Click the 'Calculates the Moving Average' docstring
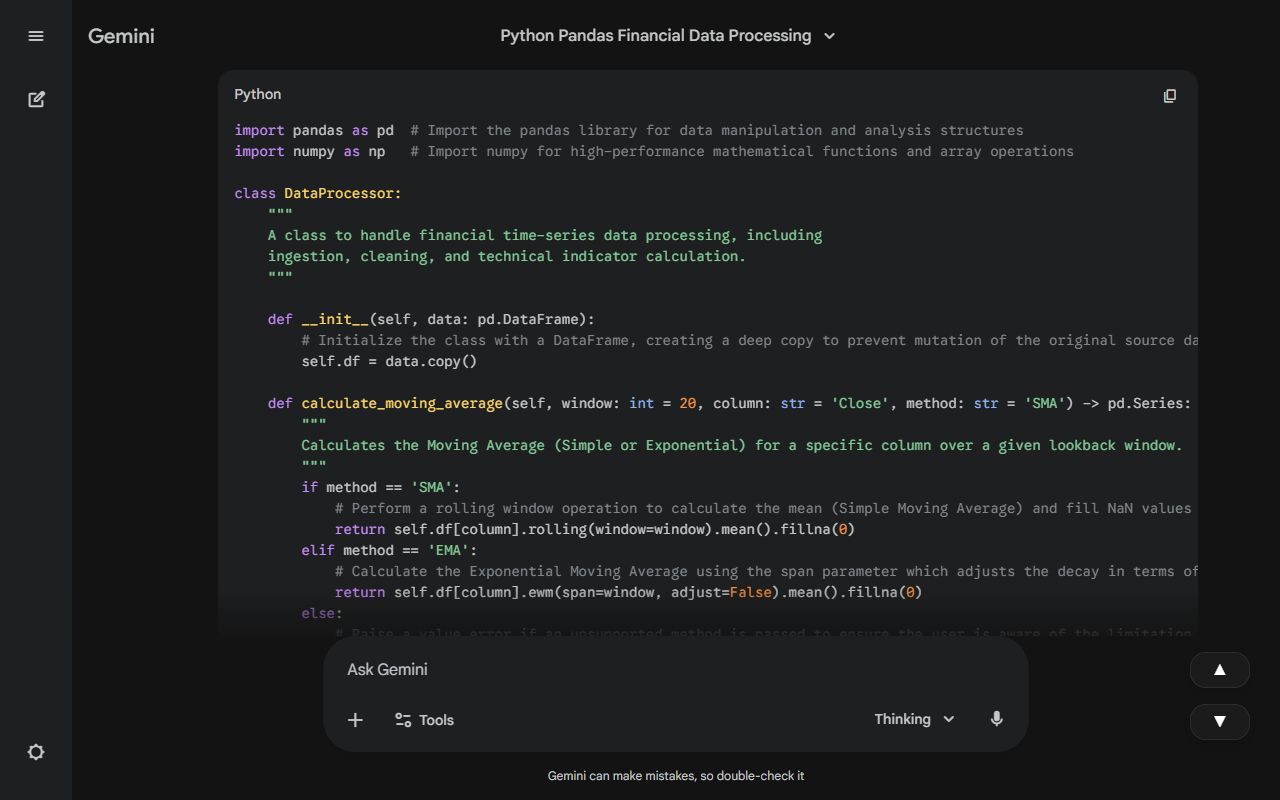Viewport: 1280px width, 800px height. click(x=742, y=445)
